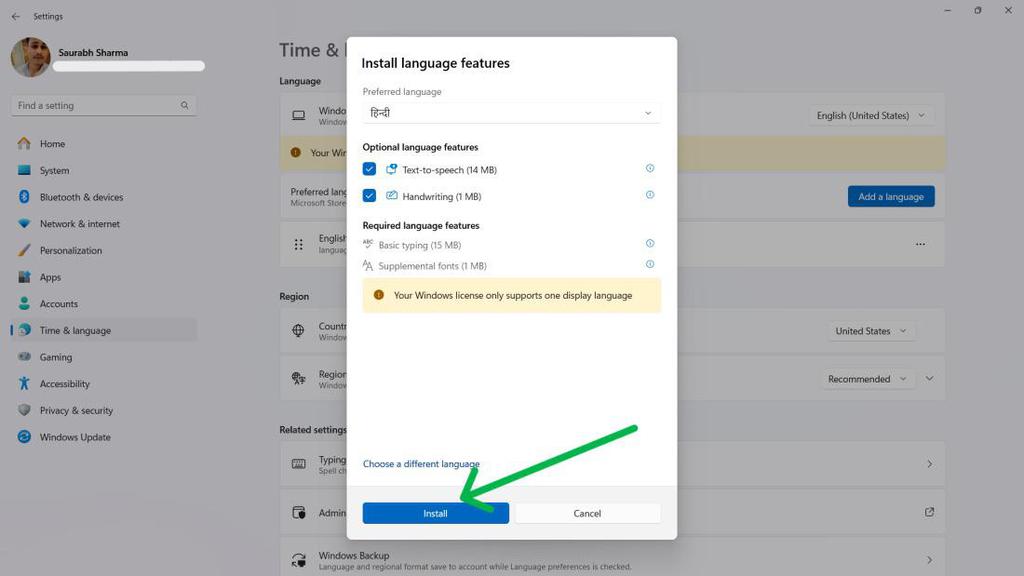Expand the Regional format section chevron

(929, 379)
